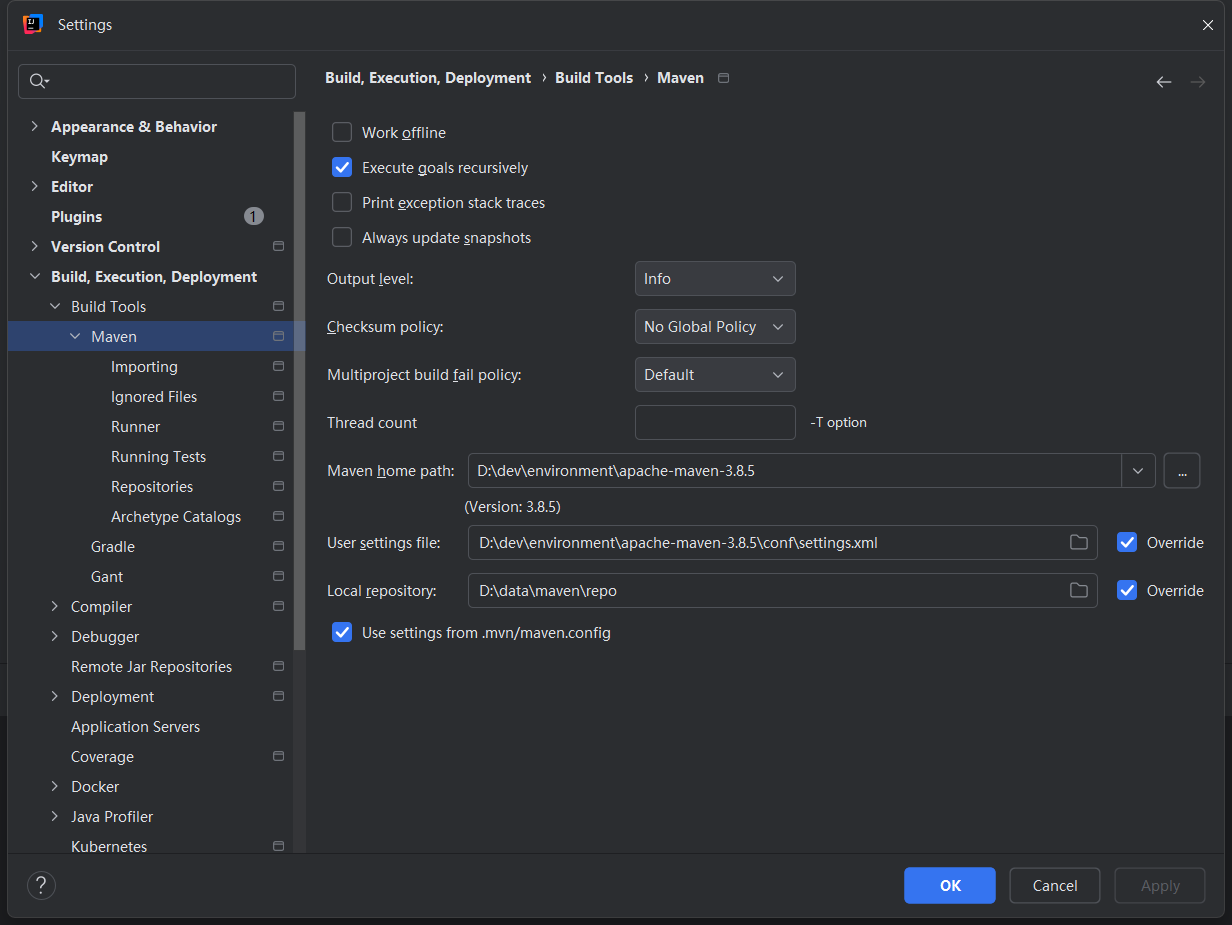The image size is (1232, 925).
Task: Toggle Override for User settings file
Action: pos(1127,542)
